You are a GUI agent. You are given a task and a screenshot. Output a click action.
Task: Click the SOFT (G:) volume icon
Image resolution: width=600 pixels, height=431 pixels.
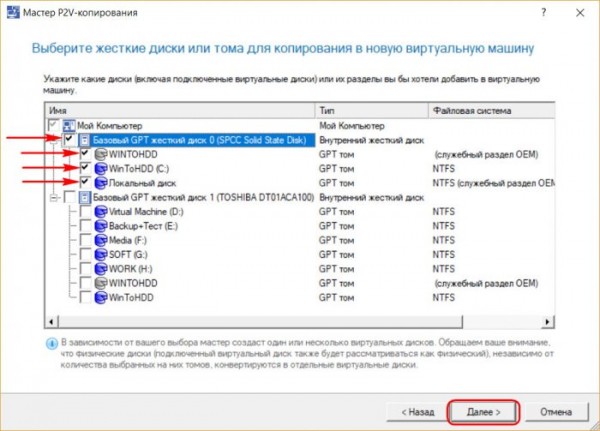click(x=101, y=255)
